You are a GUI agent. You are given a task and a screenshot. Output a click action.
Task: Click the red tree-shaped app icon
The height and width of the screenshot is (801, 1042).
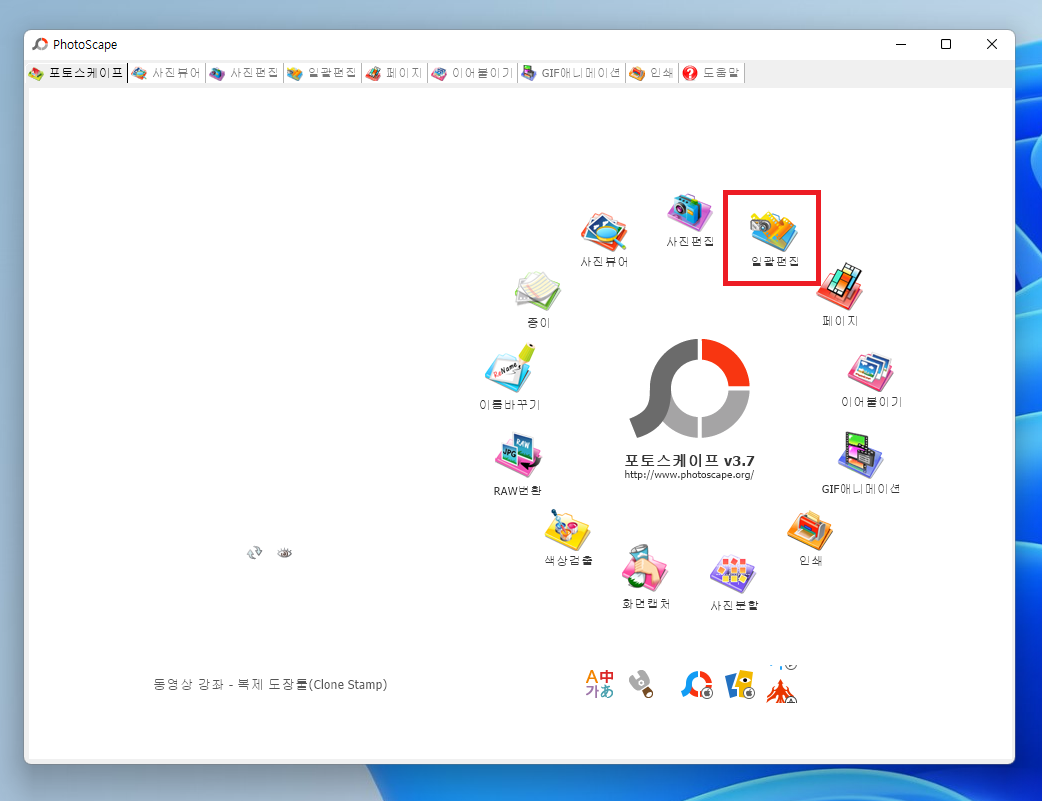(782, 690)
